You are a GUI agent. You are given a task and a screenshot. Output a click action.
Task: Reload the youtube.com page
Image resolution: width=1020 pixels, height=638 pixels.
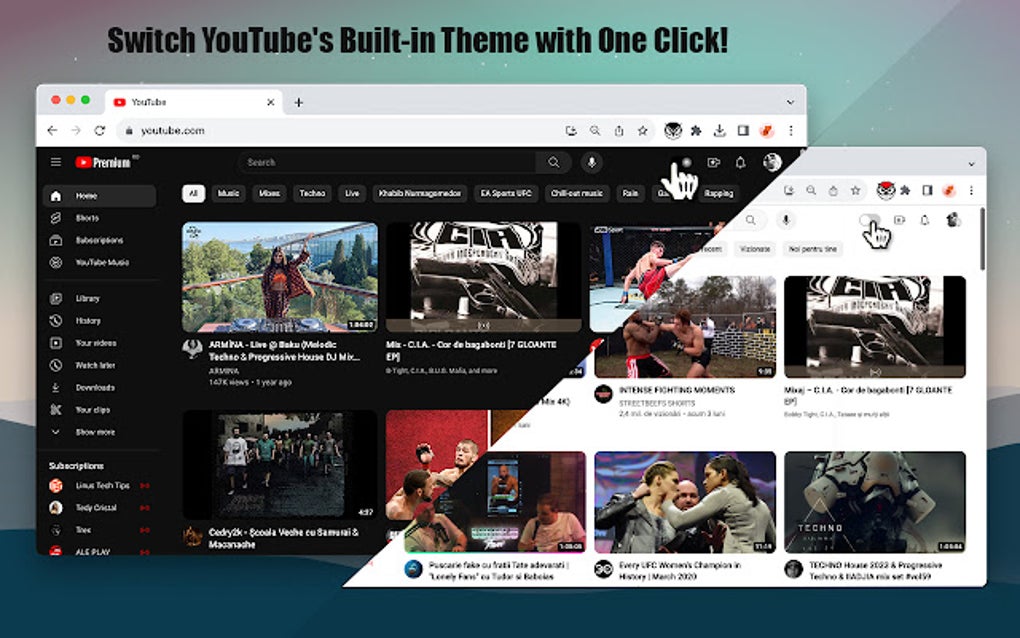[x=100, y=131]
